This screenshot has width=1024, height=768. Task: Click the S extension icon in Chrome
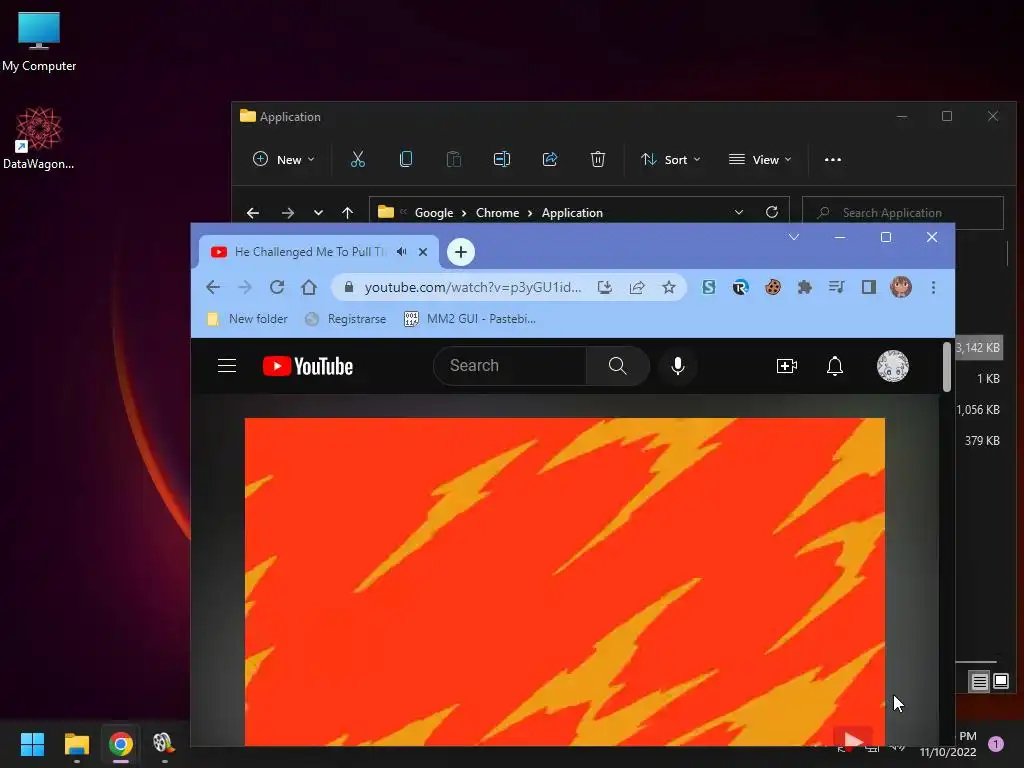coord(709,287)
